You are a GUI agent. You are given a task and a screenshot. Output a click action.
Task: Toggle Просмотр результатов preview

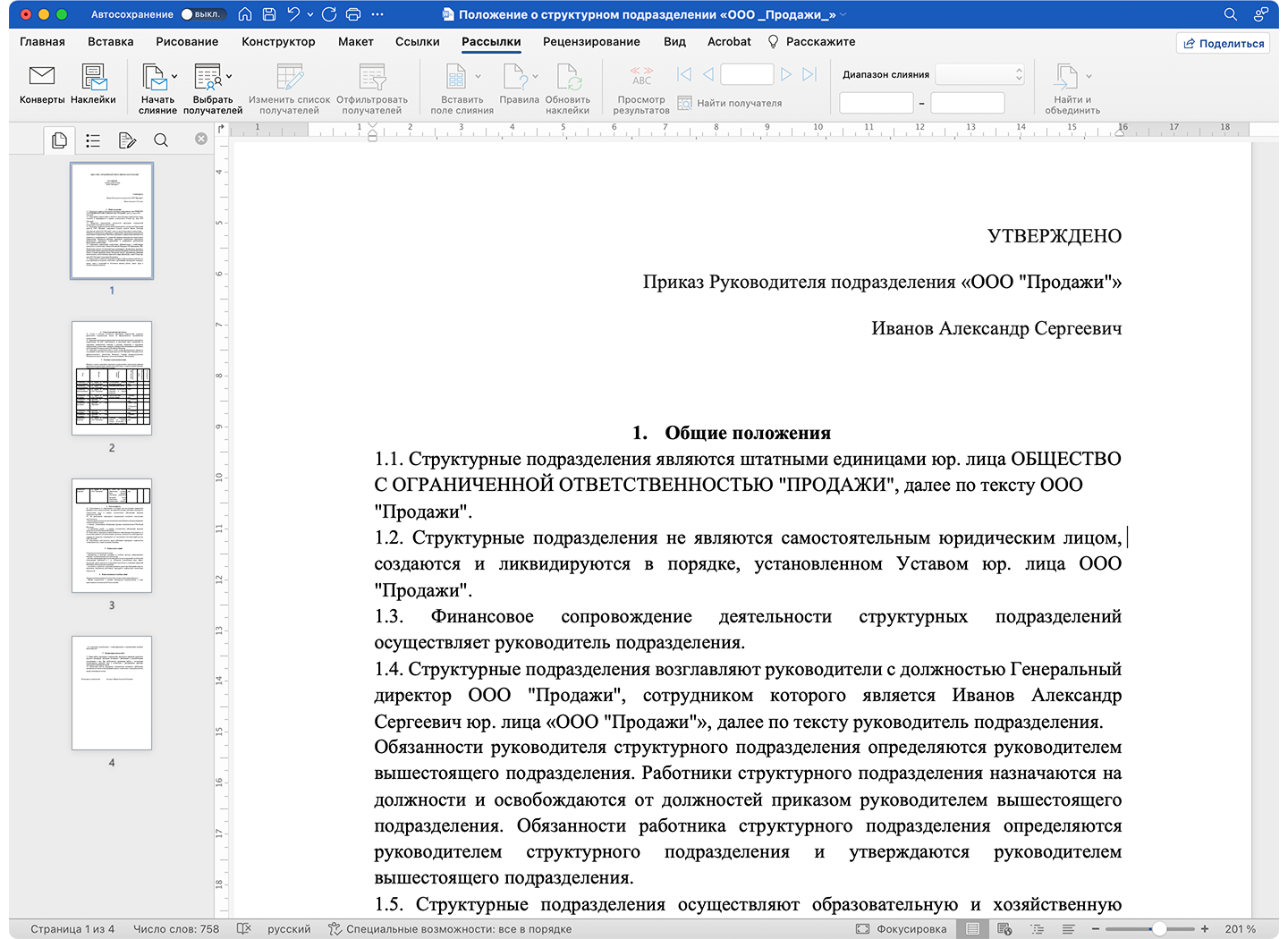(x=641, y=89)
